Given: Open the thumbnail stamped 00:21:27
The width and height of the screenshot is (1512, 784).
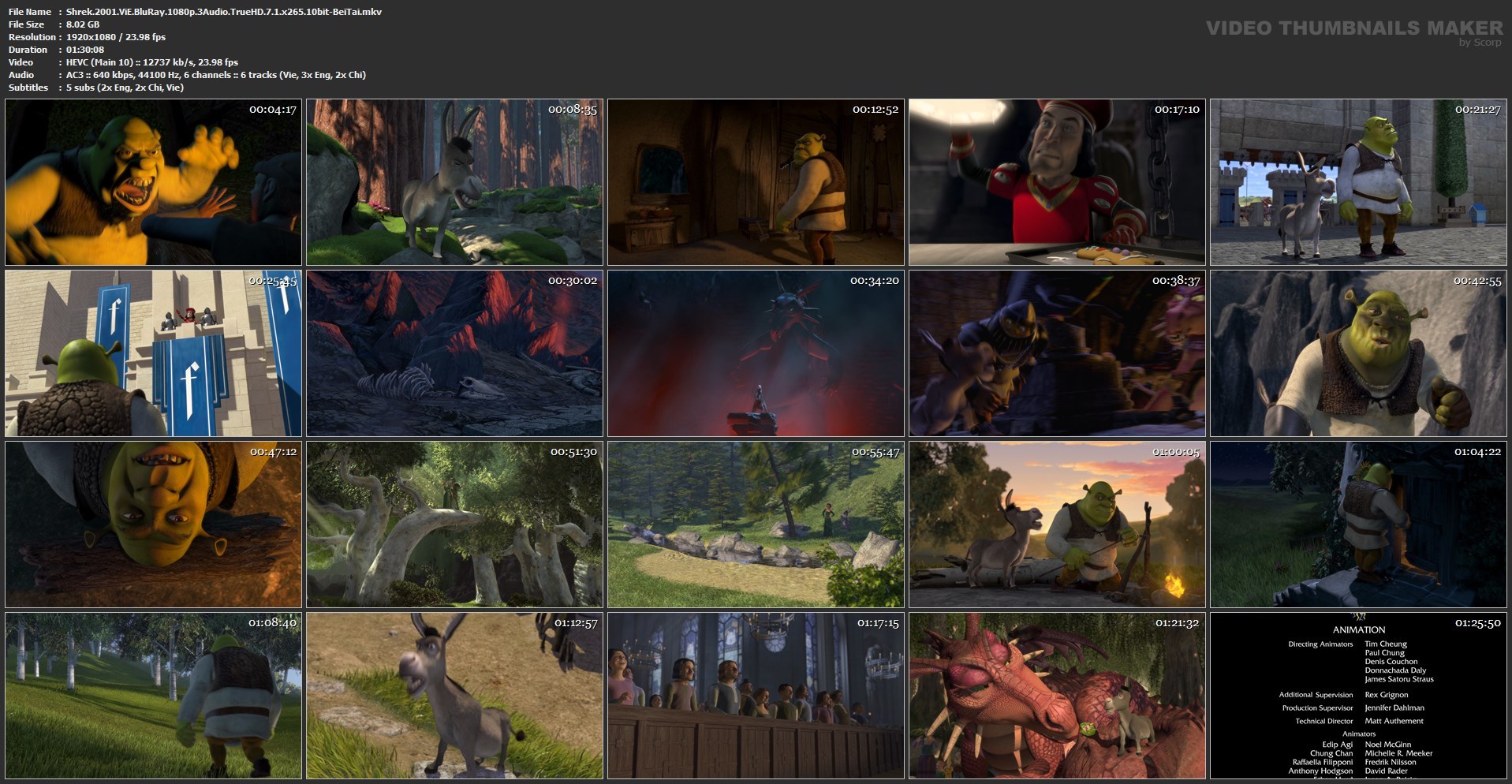Looking at the screenshot, I should [1359, 182].
